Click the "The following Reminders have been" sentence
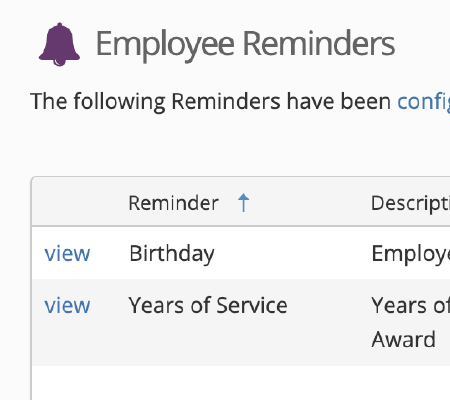This screenshot has height=400, width=450. (210, 101)
